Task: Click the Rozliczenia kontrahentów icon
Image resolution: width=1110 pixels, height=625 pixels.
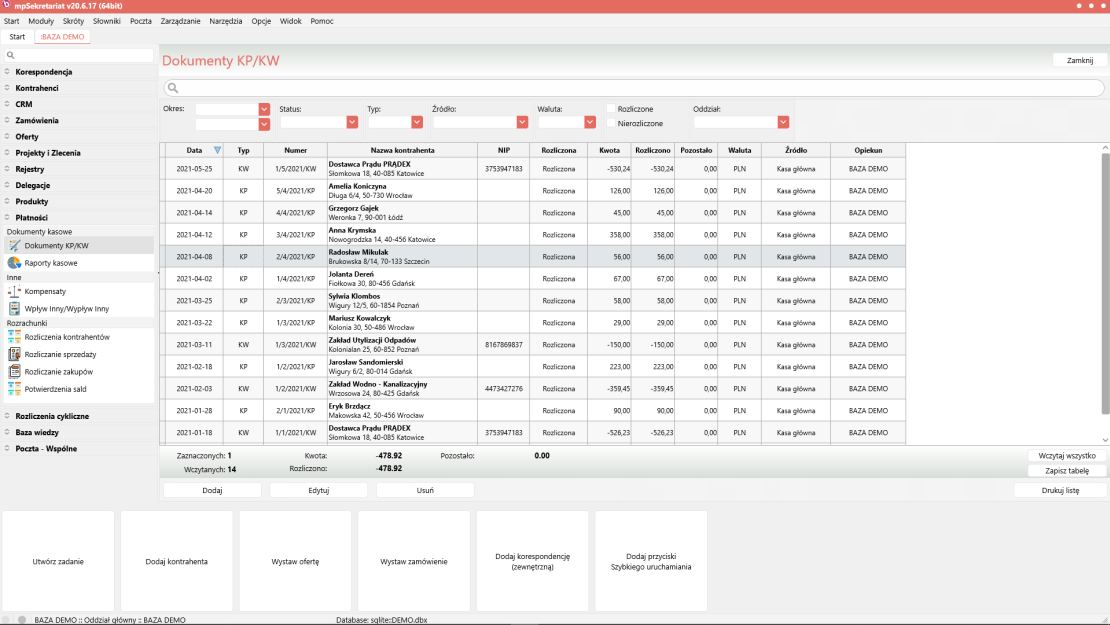Action: click(x=14, y=337)
